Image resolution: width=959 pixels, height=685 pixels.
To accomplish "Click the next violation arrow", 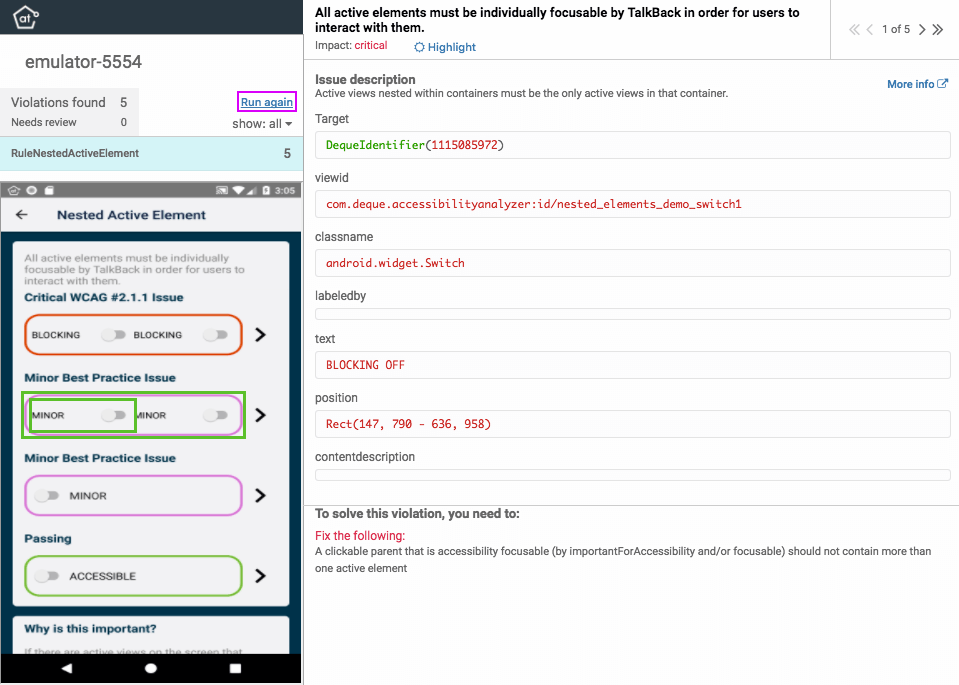I will (921, 29).
